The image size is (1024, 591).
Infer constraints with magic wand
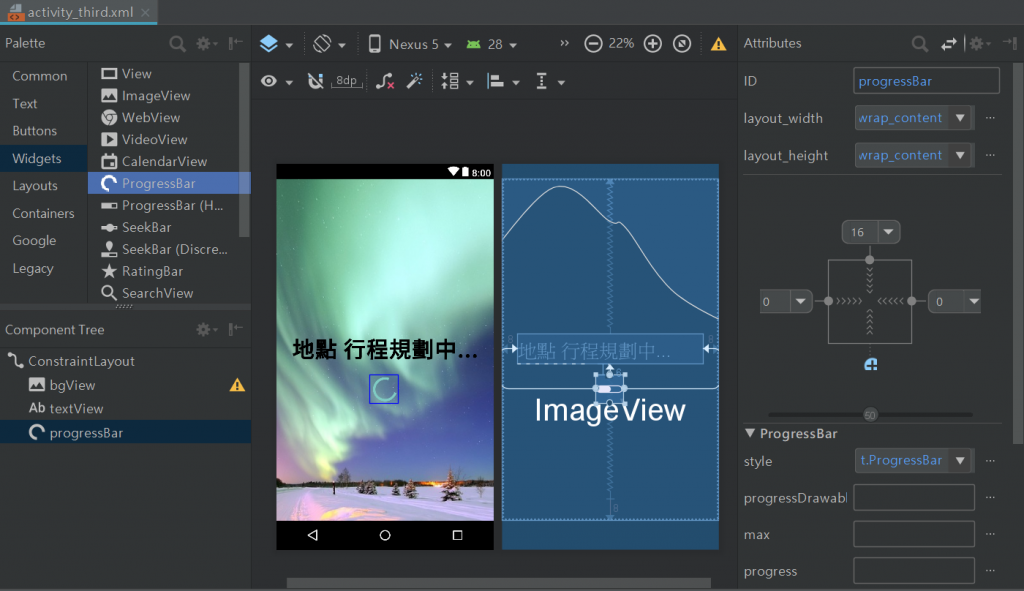[x=415, y=81]
